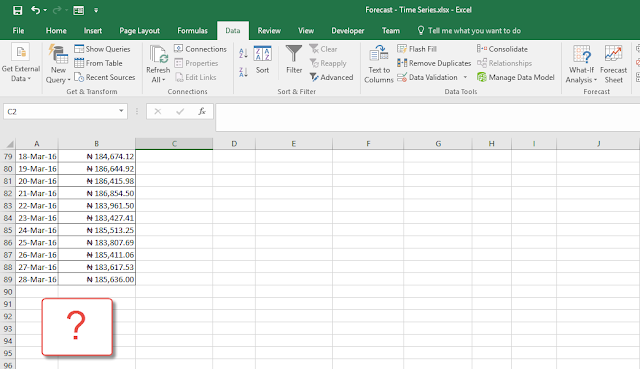Click the Select All corner triangle
The image size is (640, 369).
(9, 144)
